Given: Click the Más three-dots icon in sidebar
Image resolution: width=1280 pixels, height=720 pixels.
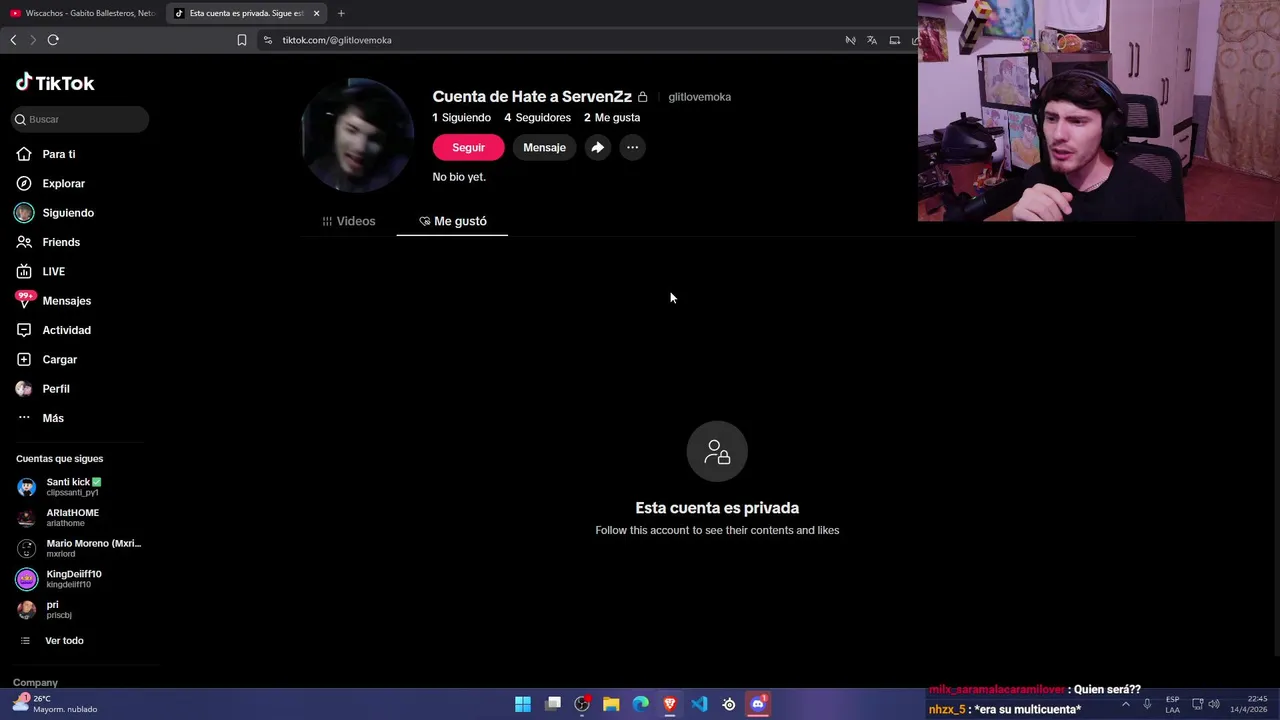Looking at the screenshot, I should coord(24,417).
